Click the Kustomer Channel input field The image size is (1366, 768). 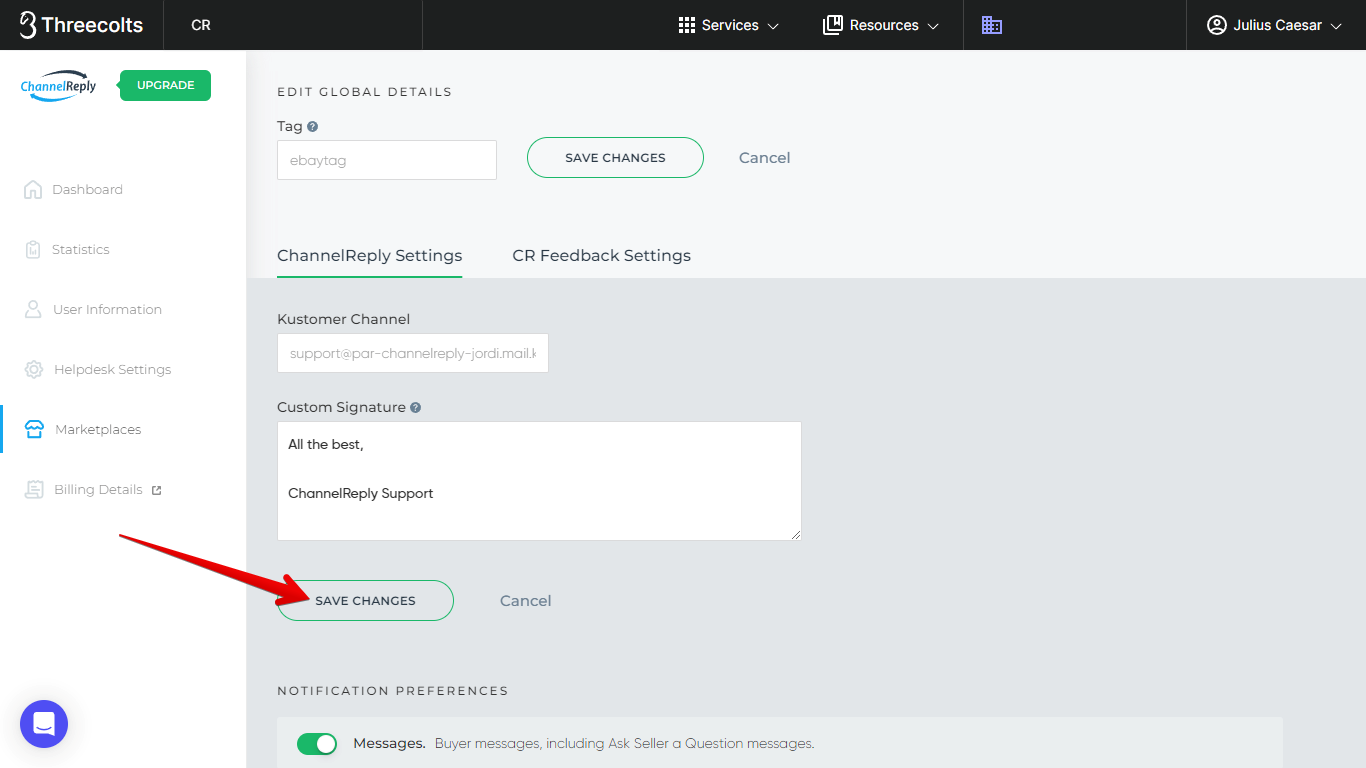(x=413, y=353)
